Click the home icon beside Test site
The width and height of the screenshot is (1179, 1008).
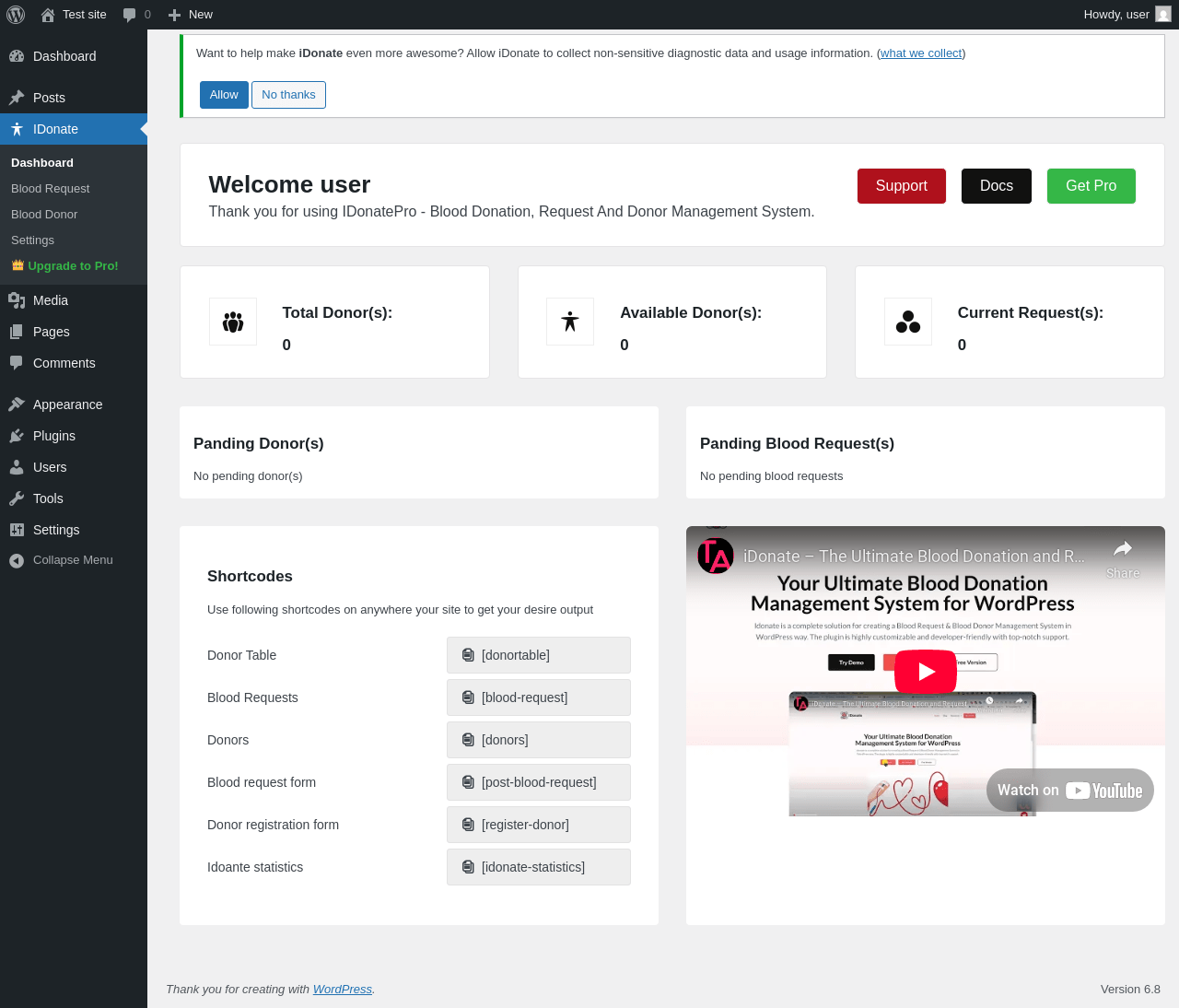(48, 15)
